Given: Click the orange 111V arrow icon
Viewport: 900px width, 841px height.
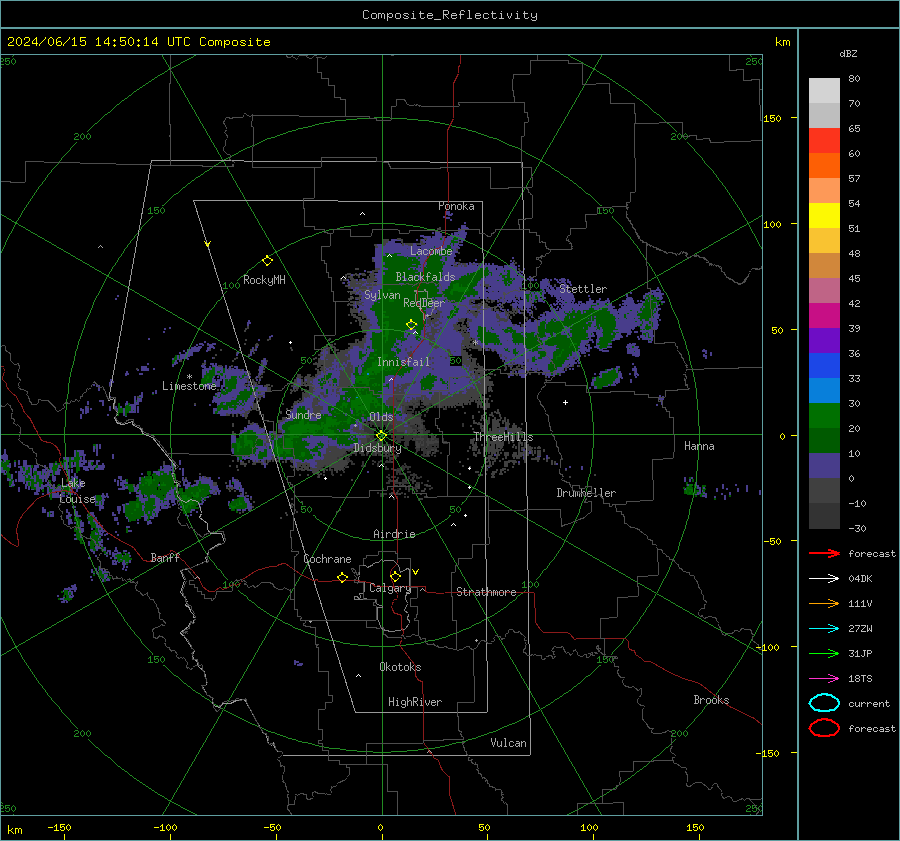Looking at the screenshot, I should 824,603.
